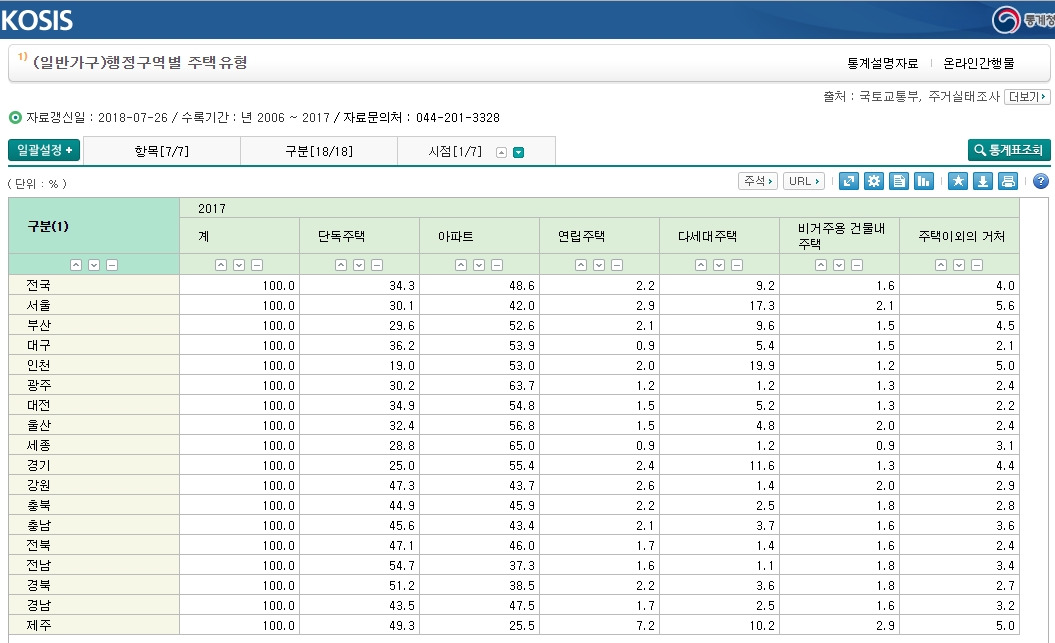Sort 비거주용 건물내 주택 column ascending
This screenshot has width=1055, height=643.
[821, 265]
